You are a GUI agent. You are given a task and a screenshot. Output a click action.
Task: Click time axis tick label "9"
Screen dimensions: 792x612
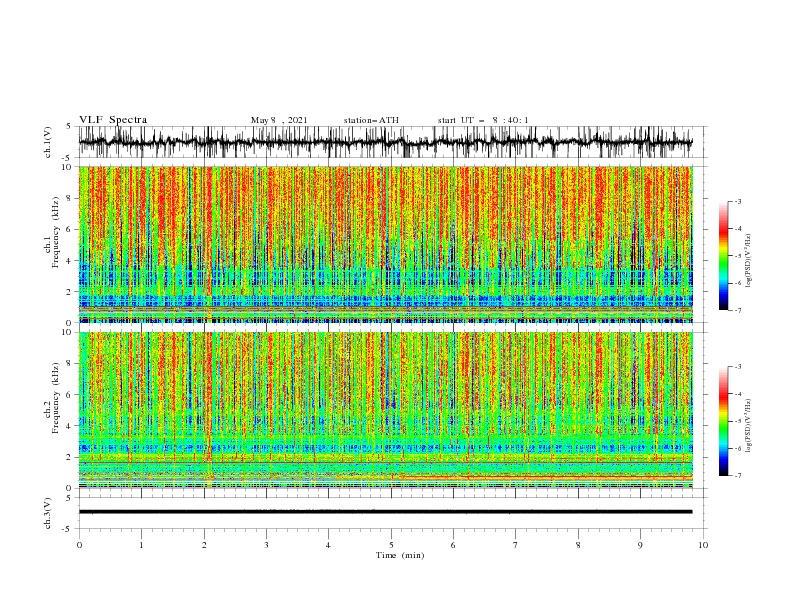[x=640, y=545]
